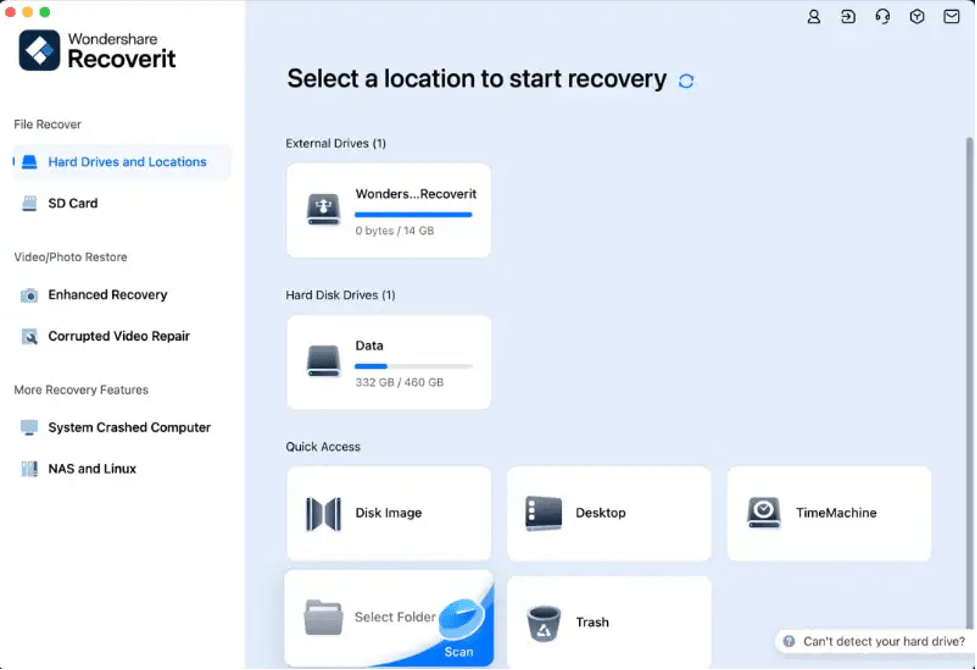This screenshot has height=670, width=977.
Task: Click the '0 bytes / 14 GB' text
Action: coord(394,231)
